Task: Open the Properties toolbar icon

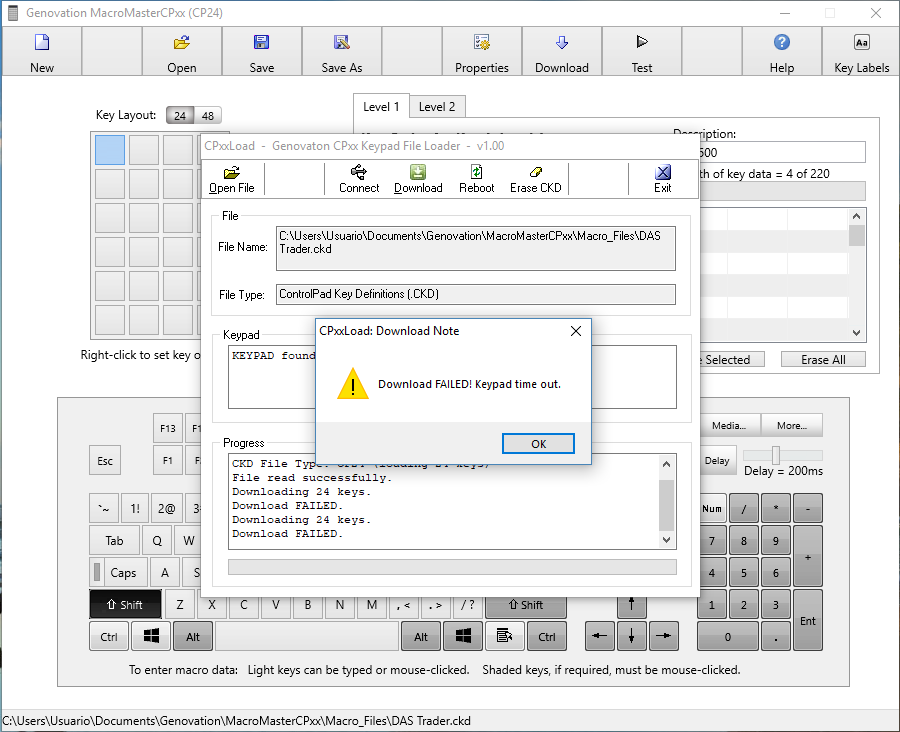Action: (x=482, y=52)
